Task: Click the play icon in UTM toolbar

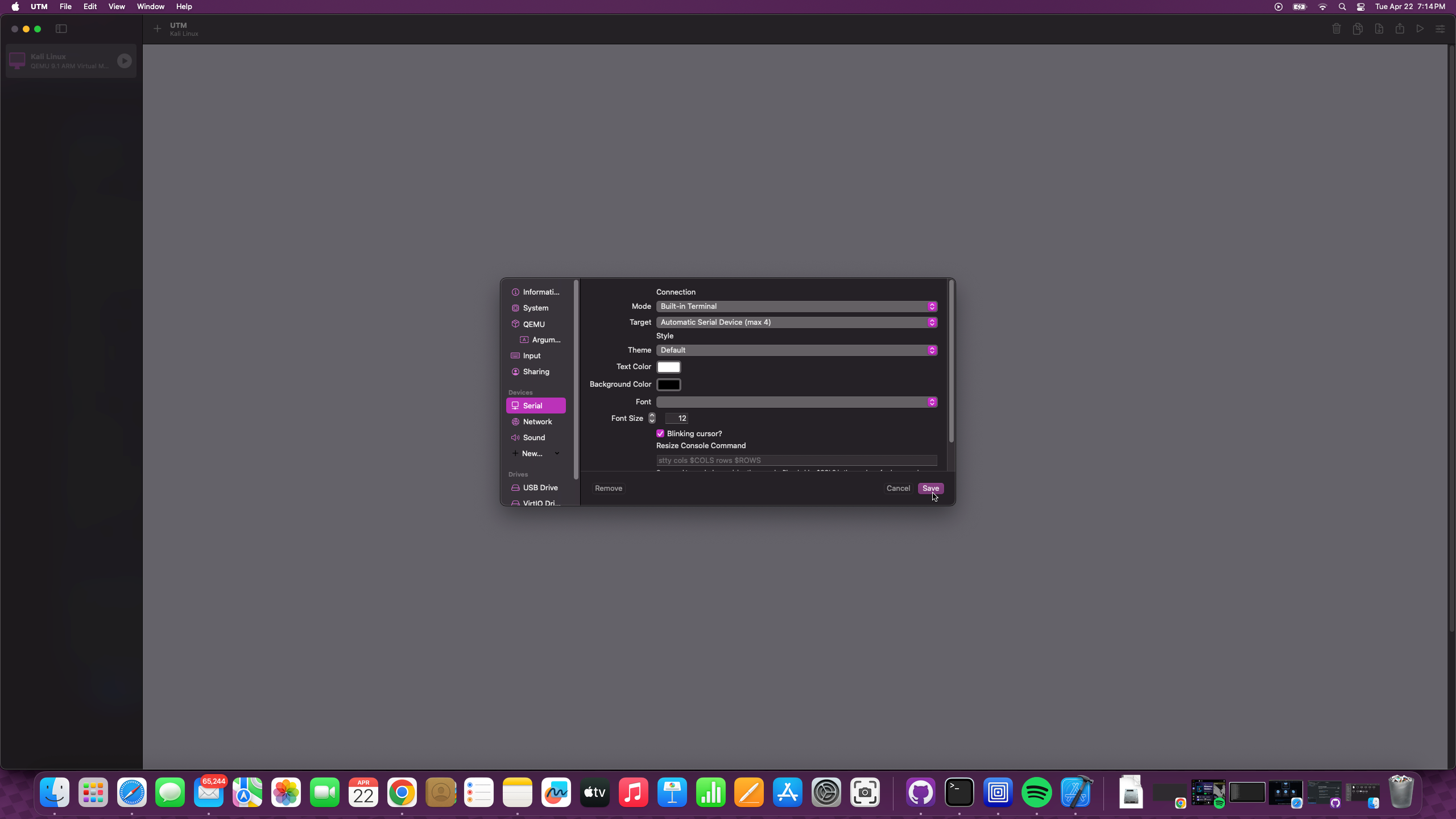Action: (x=1420, y=29)
